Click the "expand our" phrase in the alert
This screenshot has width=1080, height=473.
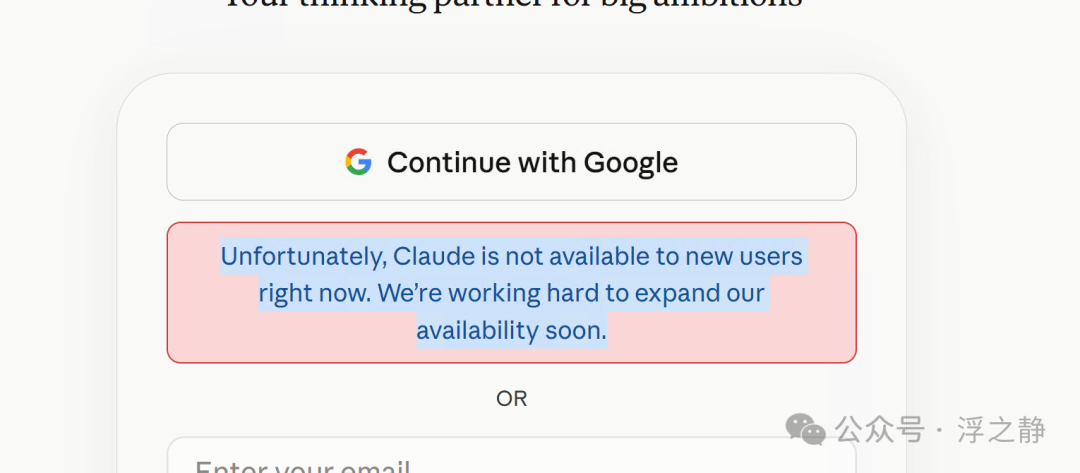pyautogui.click(x=700, y=295)
